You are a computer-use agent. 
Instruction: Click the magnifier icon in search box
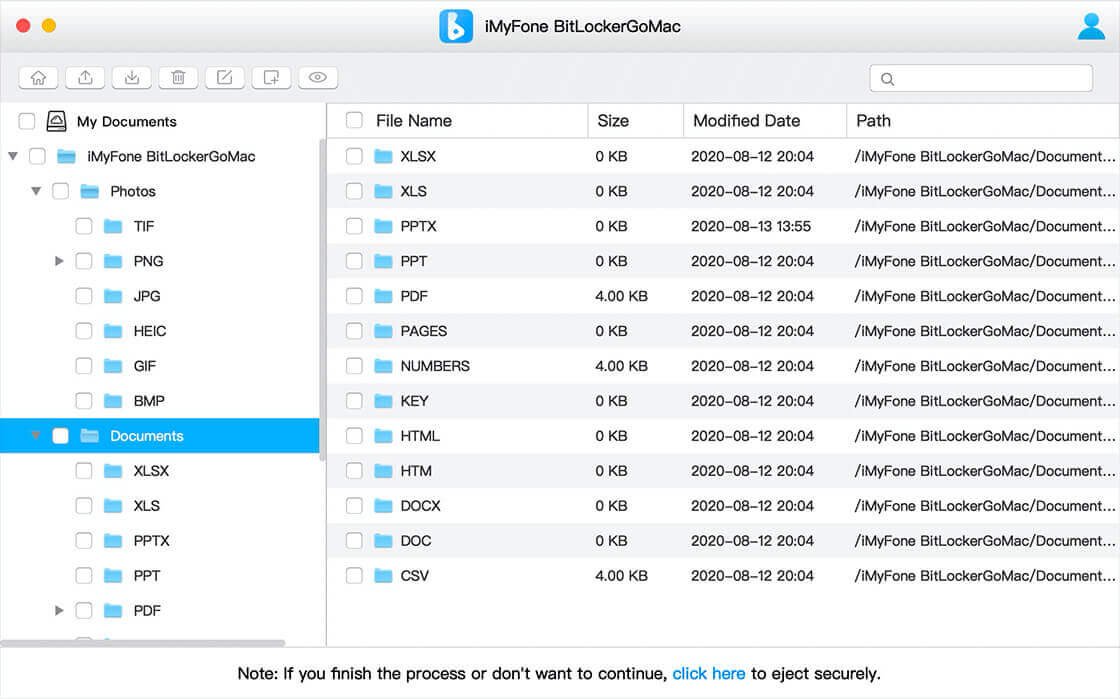(x=887, y=79)
